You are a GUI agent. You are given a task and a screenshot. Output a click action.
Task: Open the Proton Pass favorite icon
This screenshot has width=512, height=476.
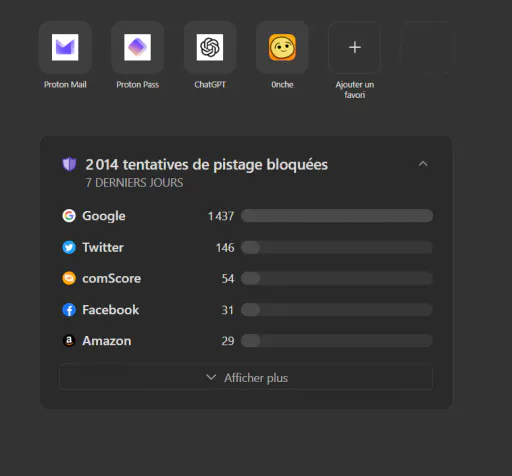pyautogui.click(x=137, y=47)
